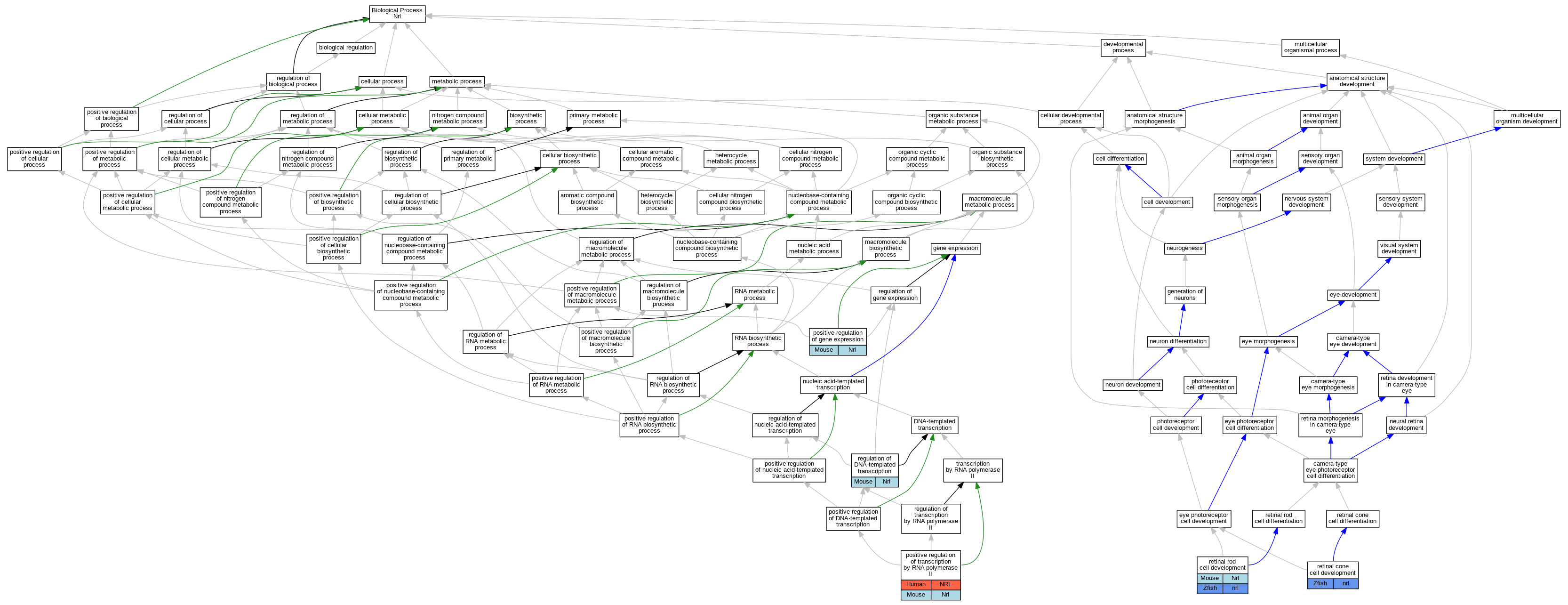The width and height of the screenshot is (1568, 605).
Task: Click the 'cellular developmental process' node
Action: (x=1070, y=119)
